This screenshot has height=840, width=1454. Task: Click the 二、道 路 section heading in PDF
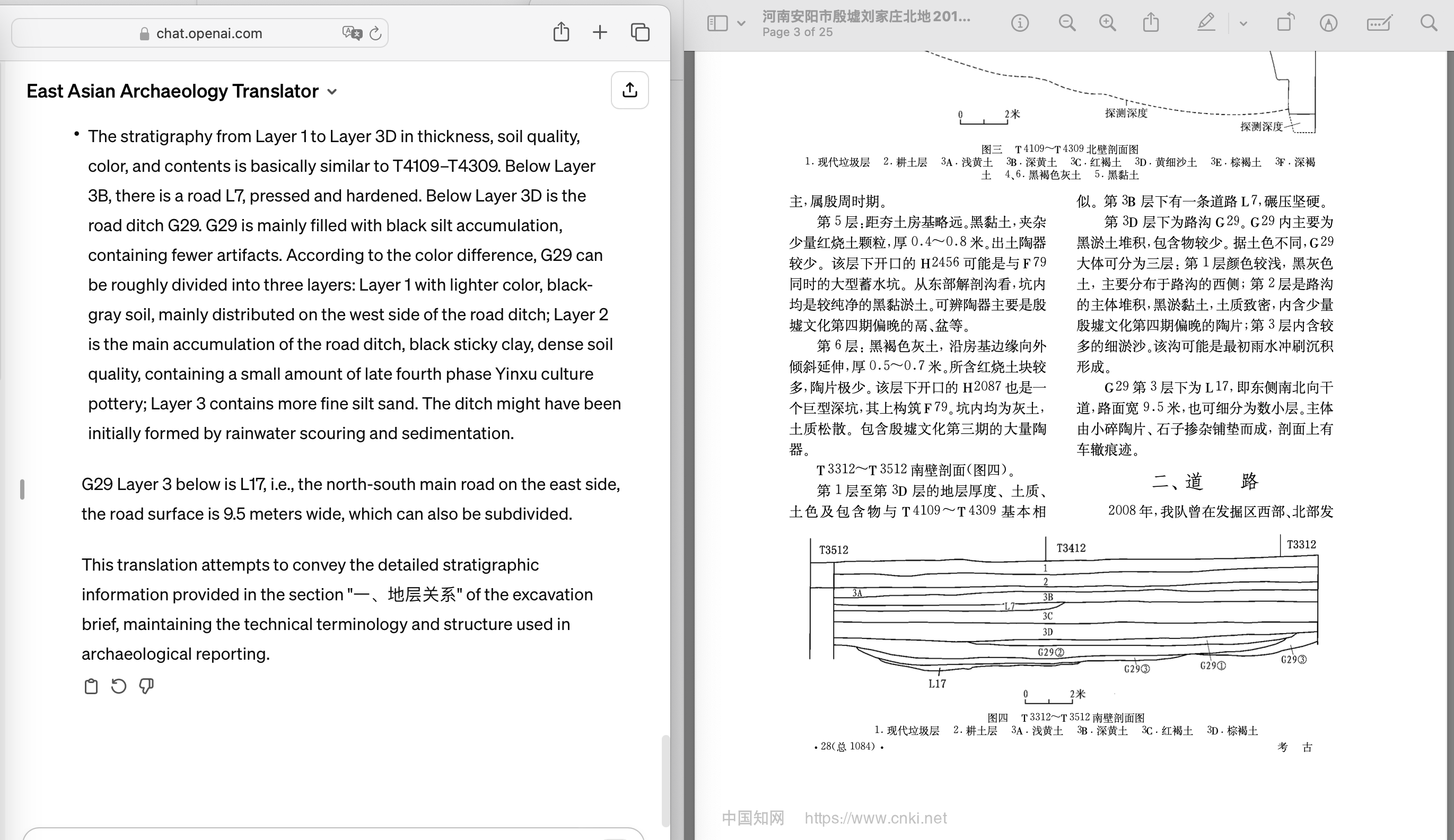coord(1204,481)
